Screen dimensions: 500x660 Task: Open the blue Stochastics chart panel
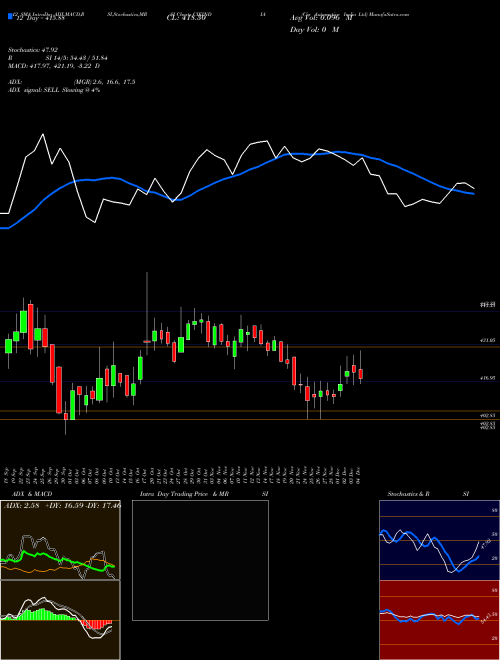pyautogui.click(x=439, y=540)
